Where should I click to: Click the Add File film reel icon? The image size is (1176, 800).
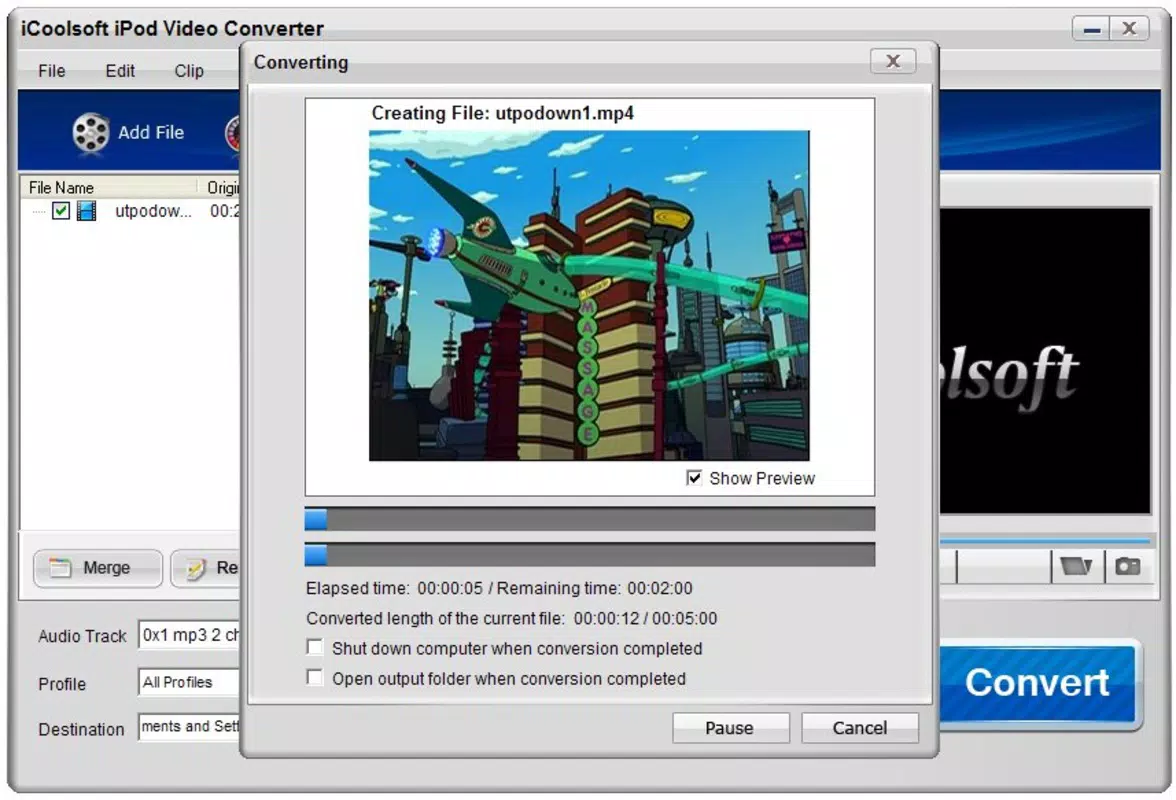91,133
